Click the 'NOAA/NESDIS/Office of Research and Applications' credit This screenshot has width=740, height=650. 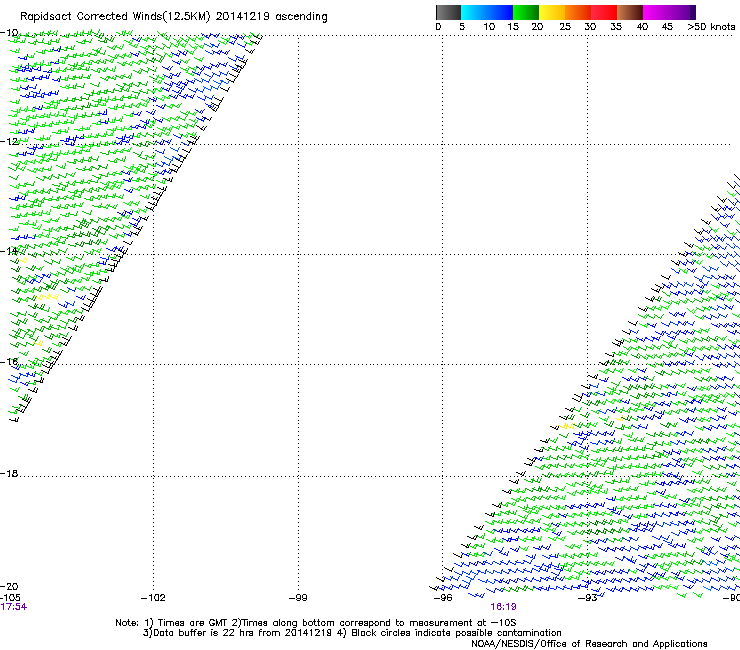click(x=589, y=644)
